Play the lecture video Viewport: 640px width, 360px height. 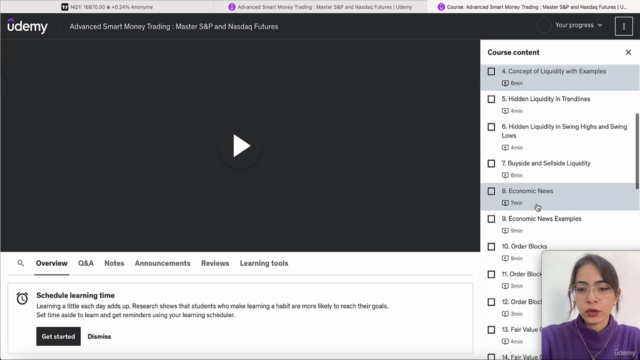(240, 146)
